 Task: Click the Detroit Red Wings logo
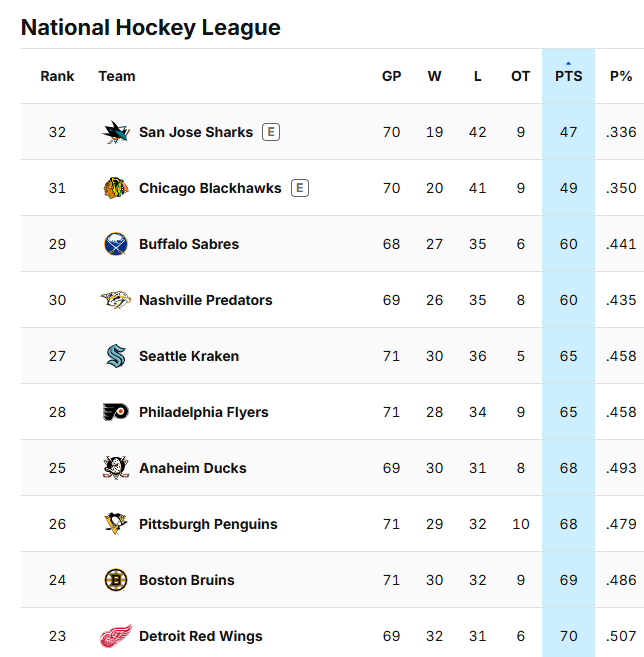tap(116, 636)
